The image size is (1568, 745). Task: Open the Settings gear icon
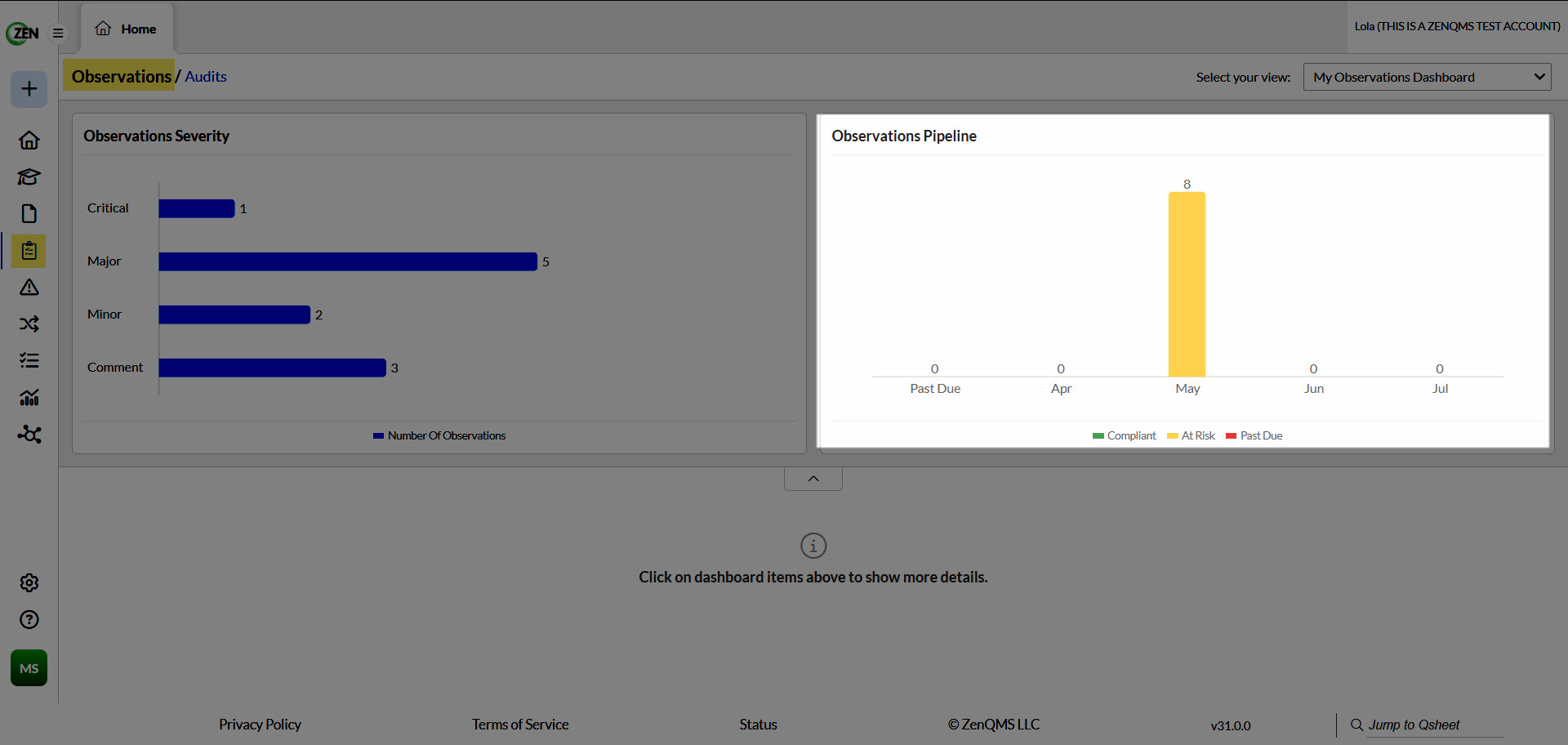29,582
